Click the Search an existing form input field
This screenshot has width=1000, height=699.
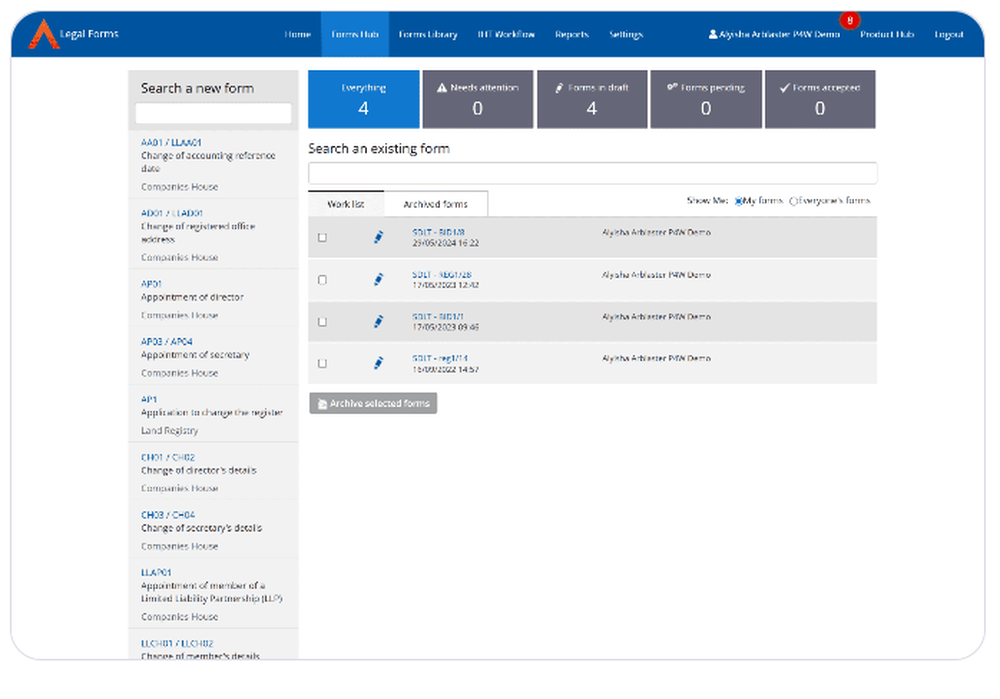(592, 172)
